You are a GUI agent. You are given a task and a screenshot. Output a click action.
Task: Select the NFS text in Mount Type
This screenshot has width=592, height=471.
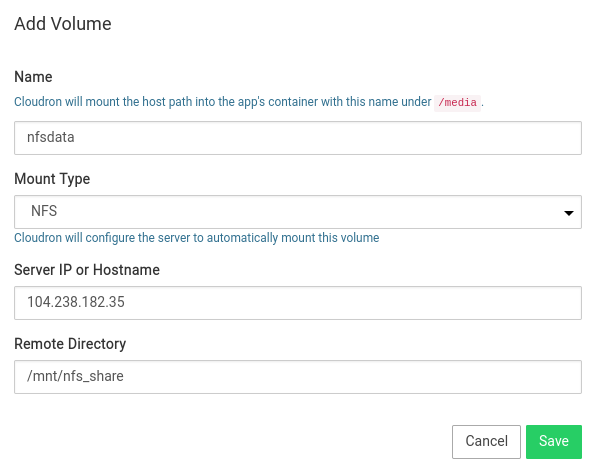[44, 211]
